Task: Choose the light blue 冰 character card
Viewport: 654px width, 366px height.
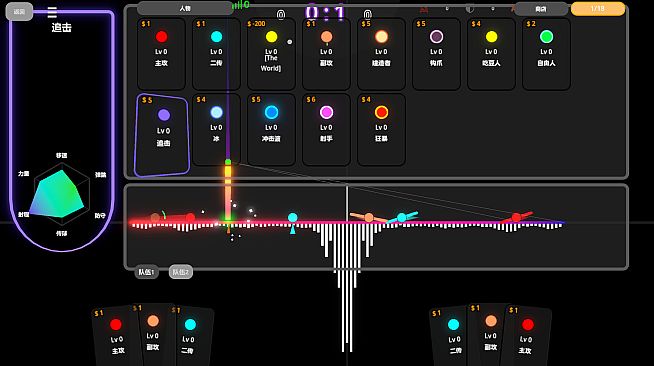Action: 216,130
